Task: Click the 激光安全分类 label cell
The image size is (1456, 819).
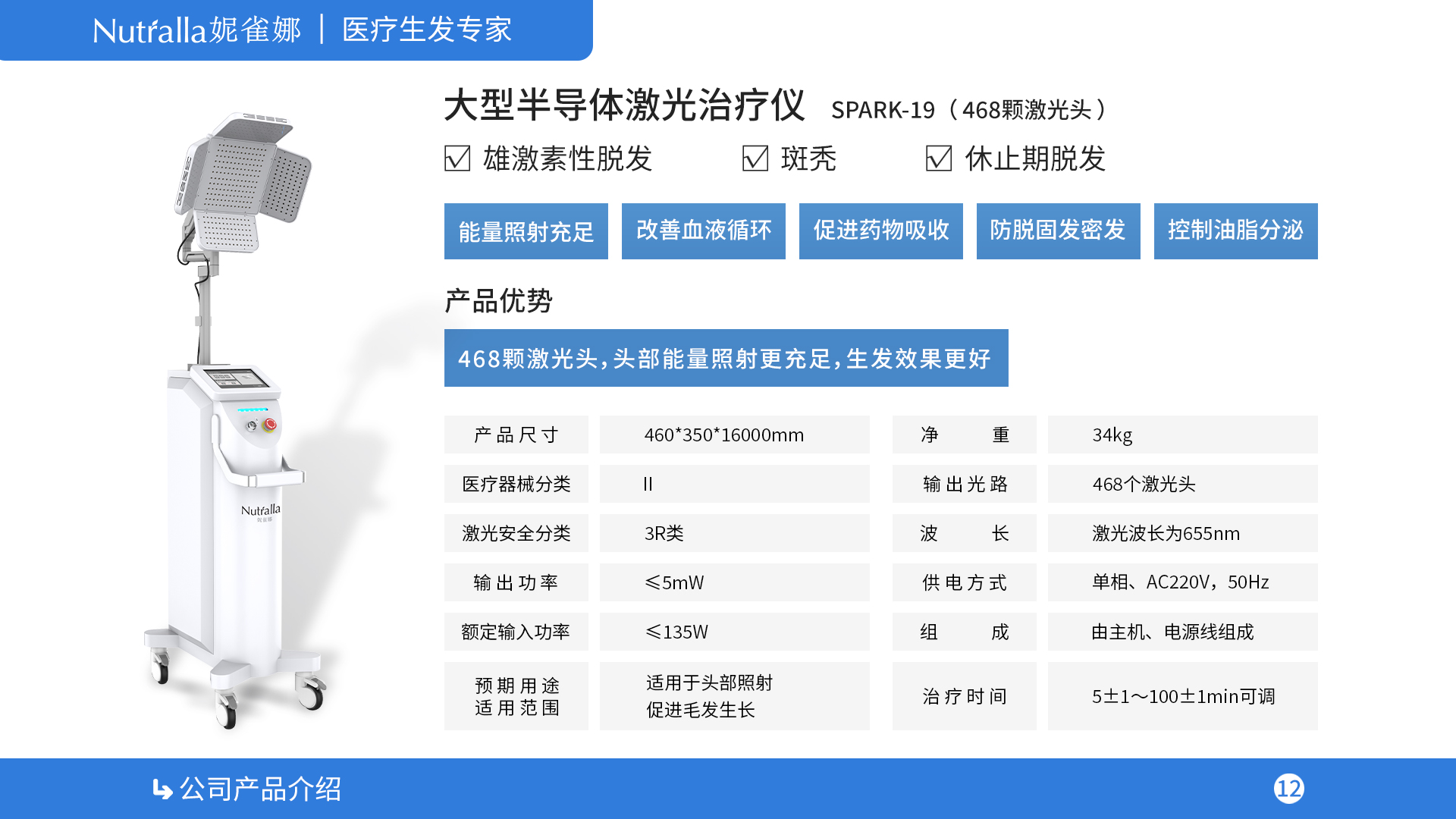Action: click(516, 533)
